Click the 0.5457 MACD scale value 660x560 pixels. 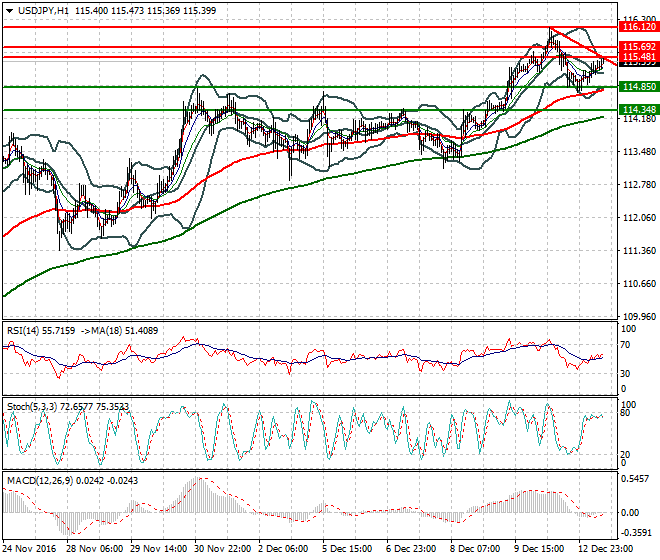(635, 479)
